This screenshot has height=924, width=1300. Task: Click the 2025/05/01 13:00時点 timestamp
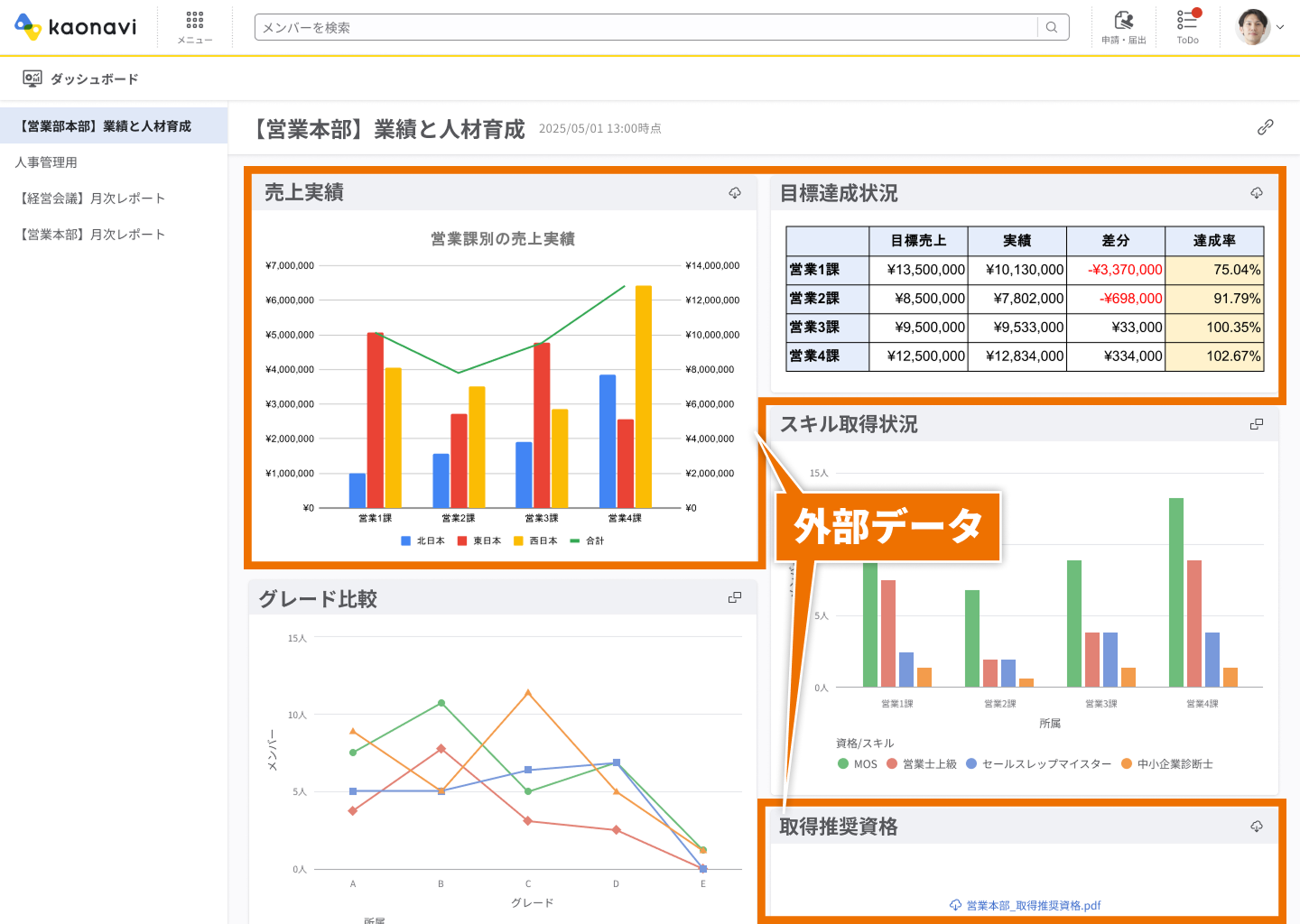coord(600,129)
